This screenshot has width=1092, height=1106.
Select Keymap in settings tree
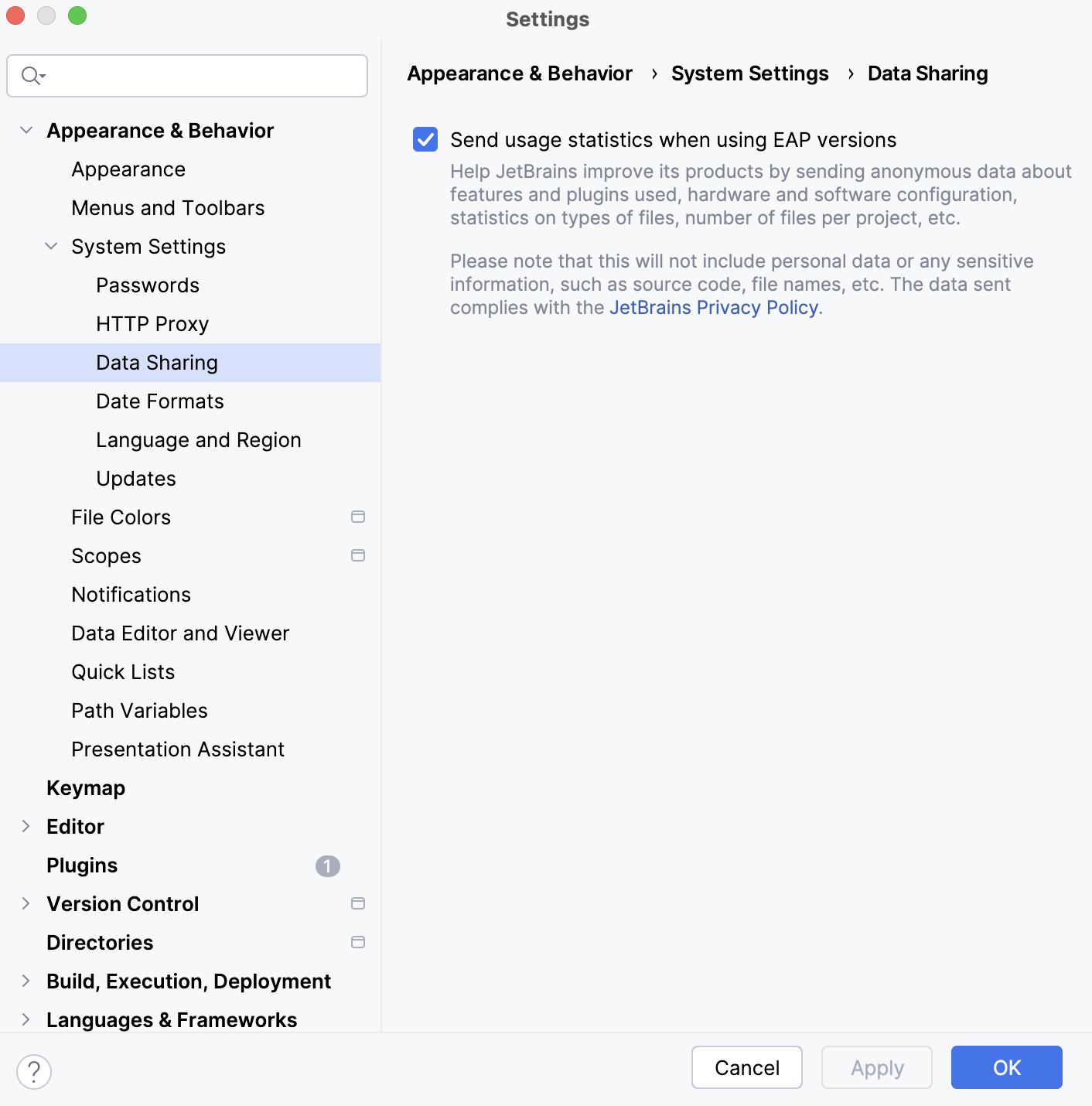pos(86,788)
